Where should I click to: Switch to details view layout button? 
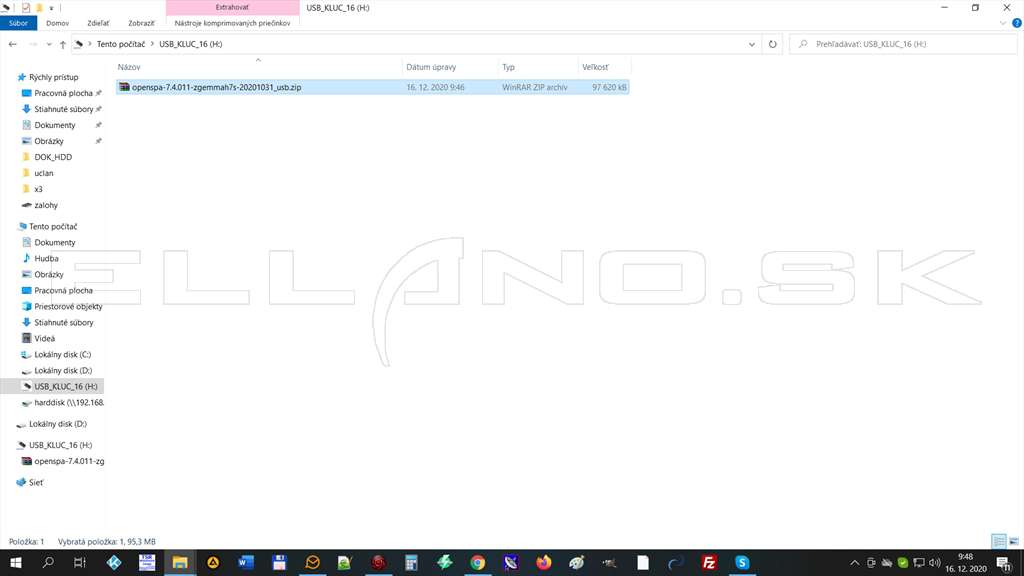pyautogui.click(x=999, y=541)
